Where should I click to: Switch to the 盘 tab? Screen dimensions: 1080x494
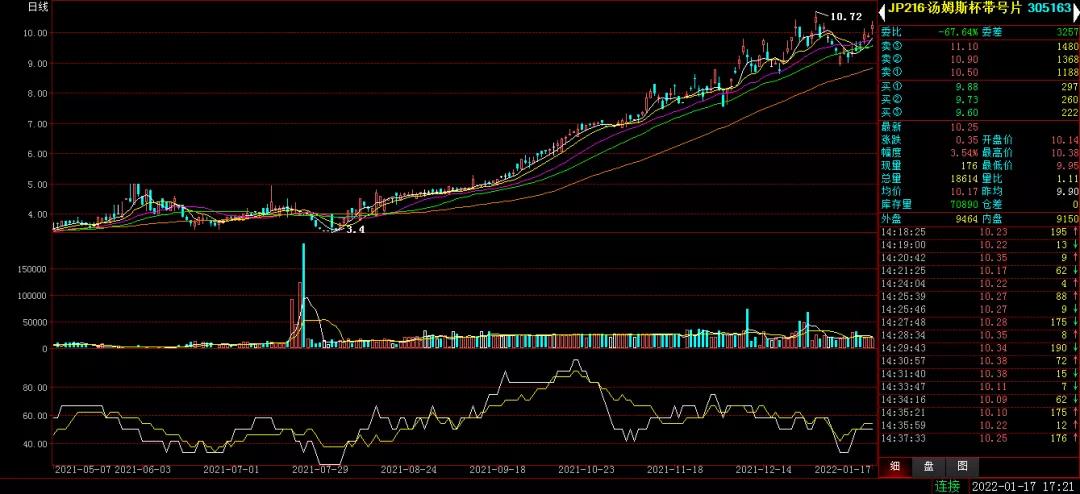click(928, 465)
